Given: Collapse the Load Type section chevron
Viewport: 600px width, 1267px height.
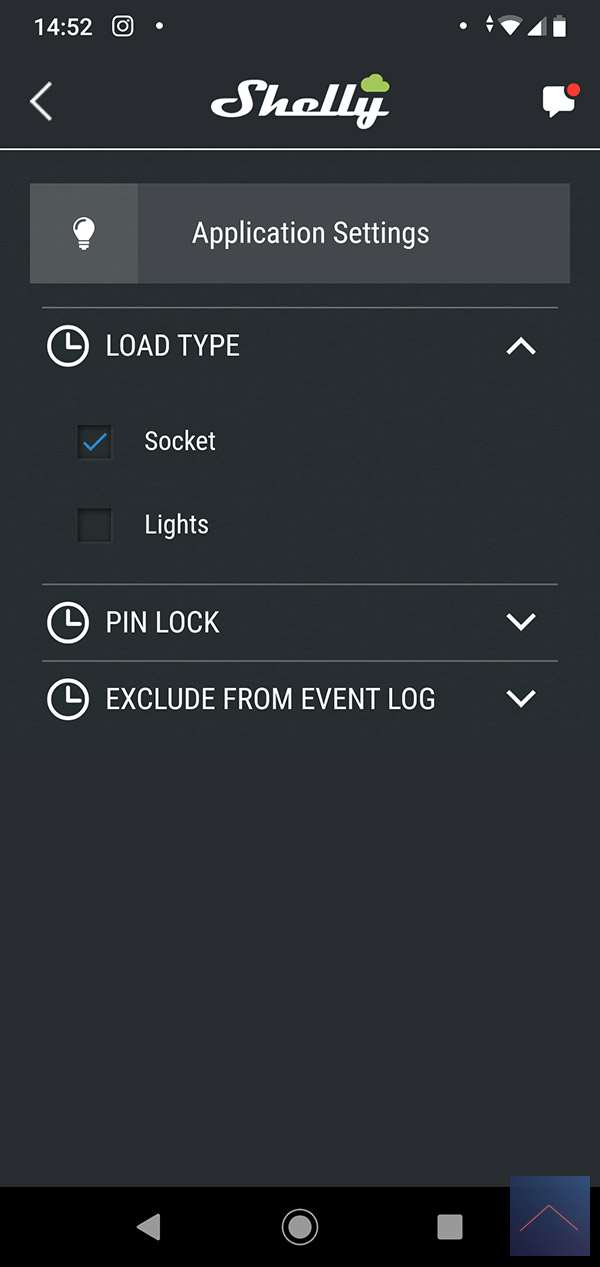Looking at the screenshot, I should click(x=521, y=346).
